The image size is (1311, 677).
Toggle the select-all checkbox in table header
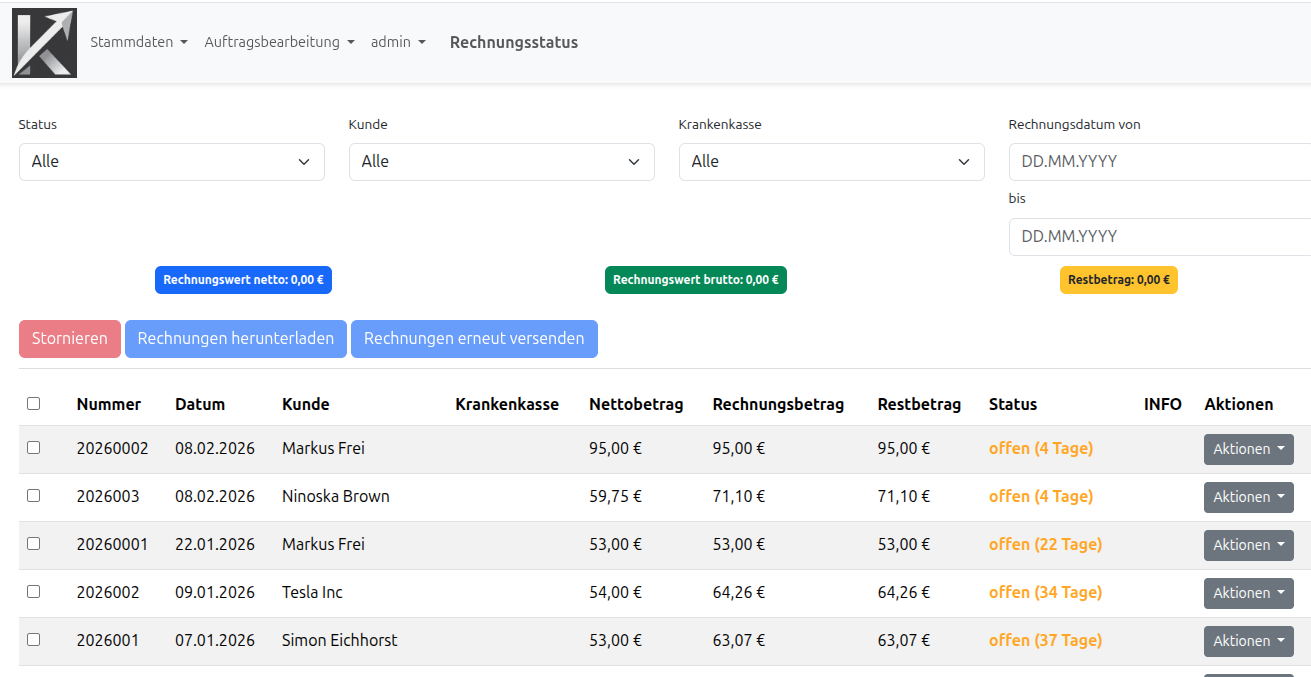pyautogui.click(x=34, y=404)
